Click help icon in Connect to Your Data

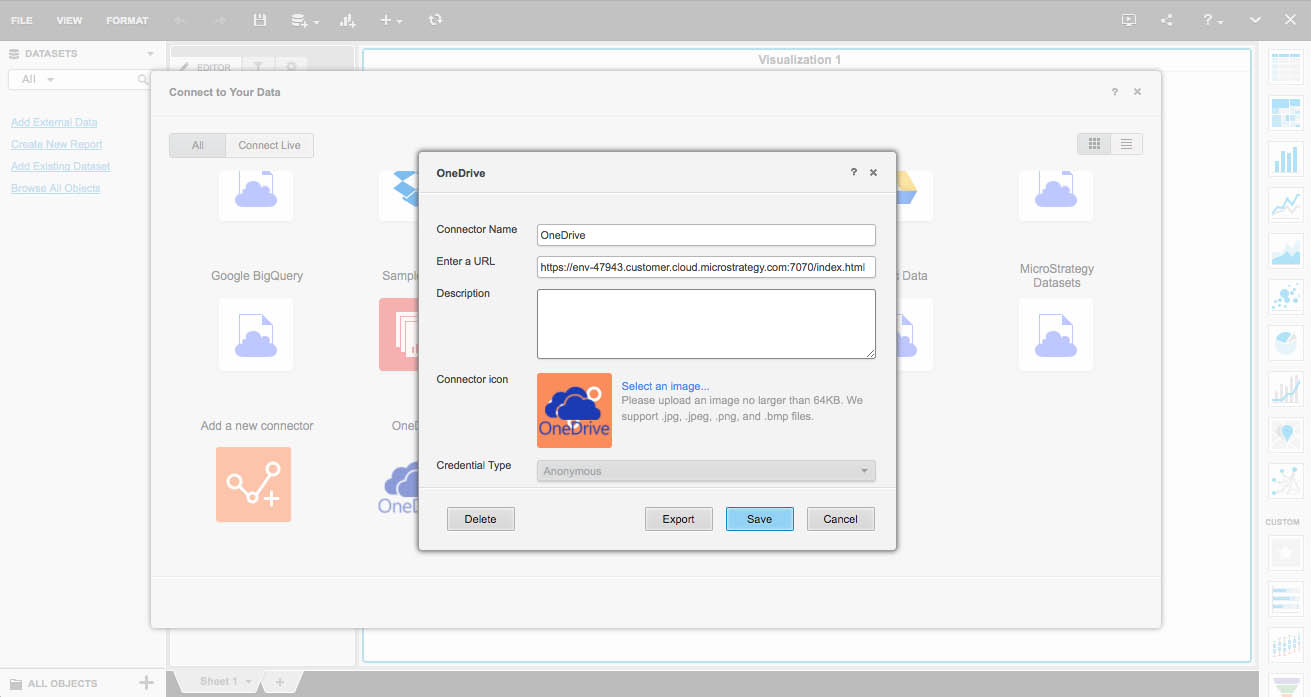1115,92
